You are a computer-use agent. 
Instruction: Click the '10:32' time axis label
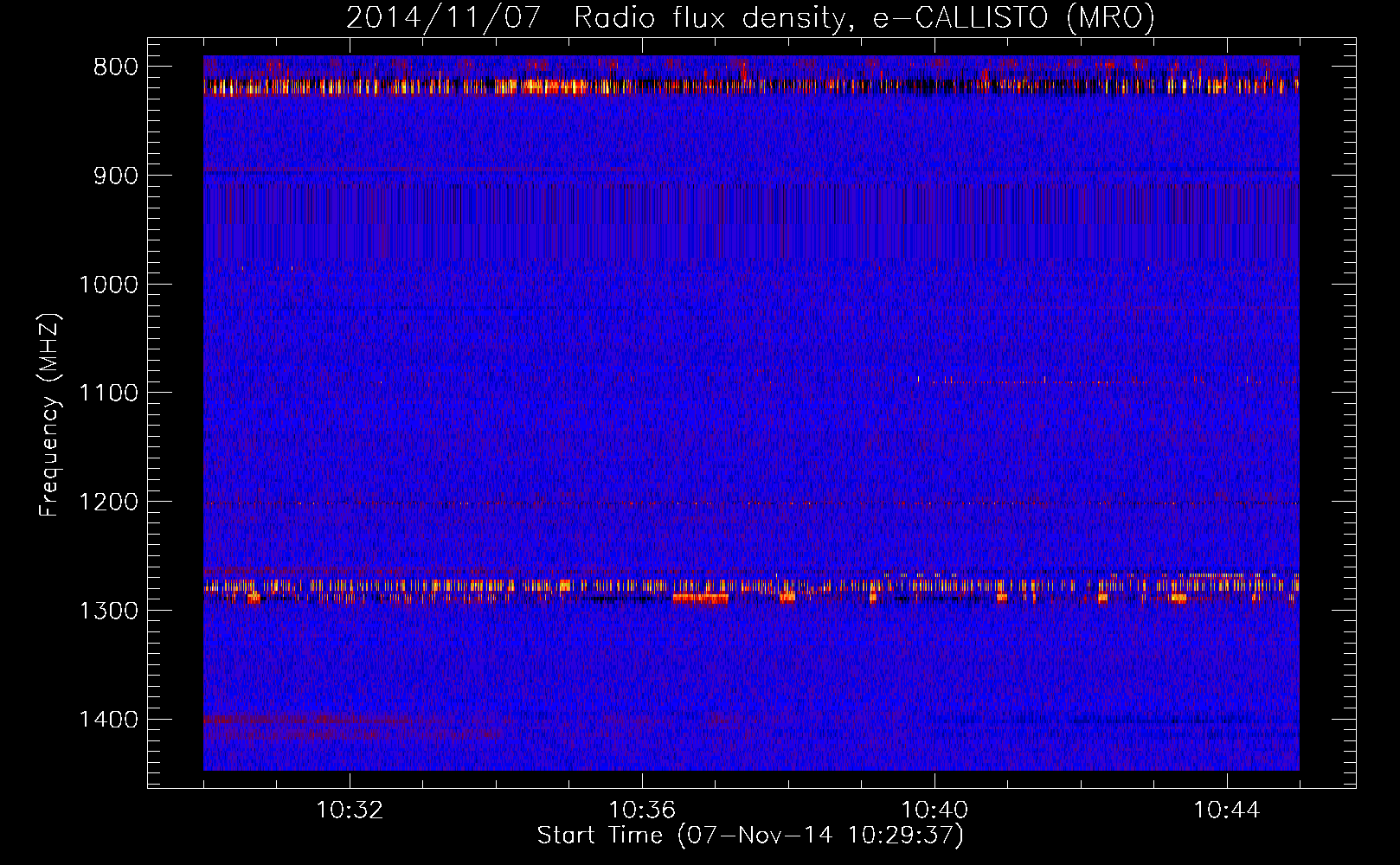click(x=350, y=811)
